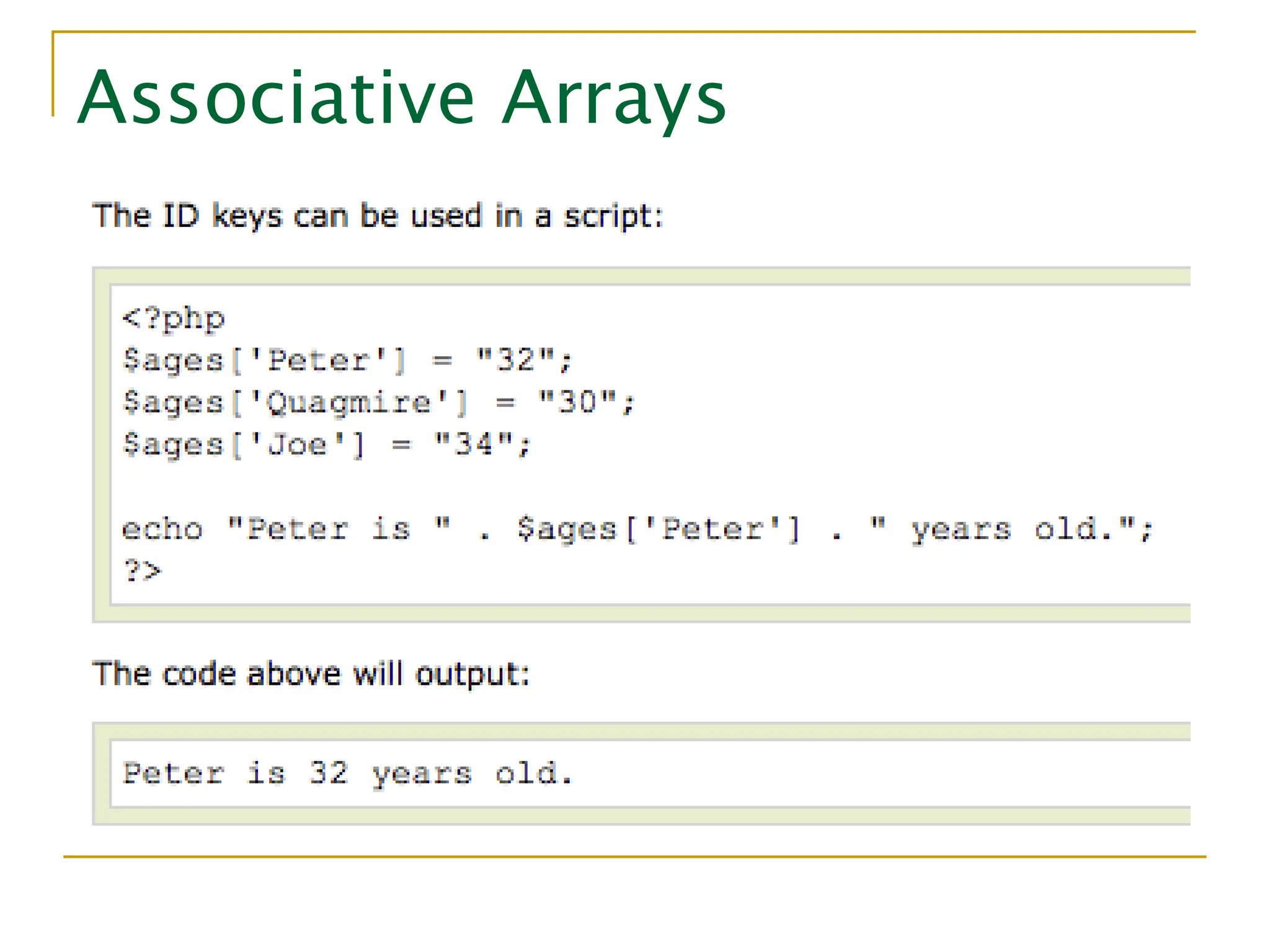Click the word 'script:' in intro sentence

(613, 216)
